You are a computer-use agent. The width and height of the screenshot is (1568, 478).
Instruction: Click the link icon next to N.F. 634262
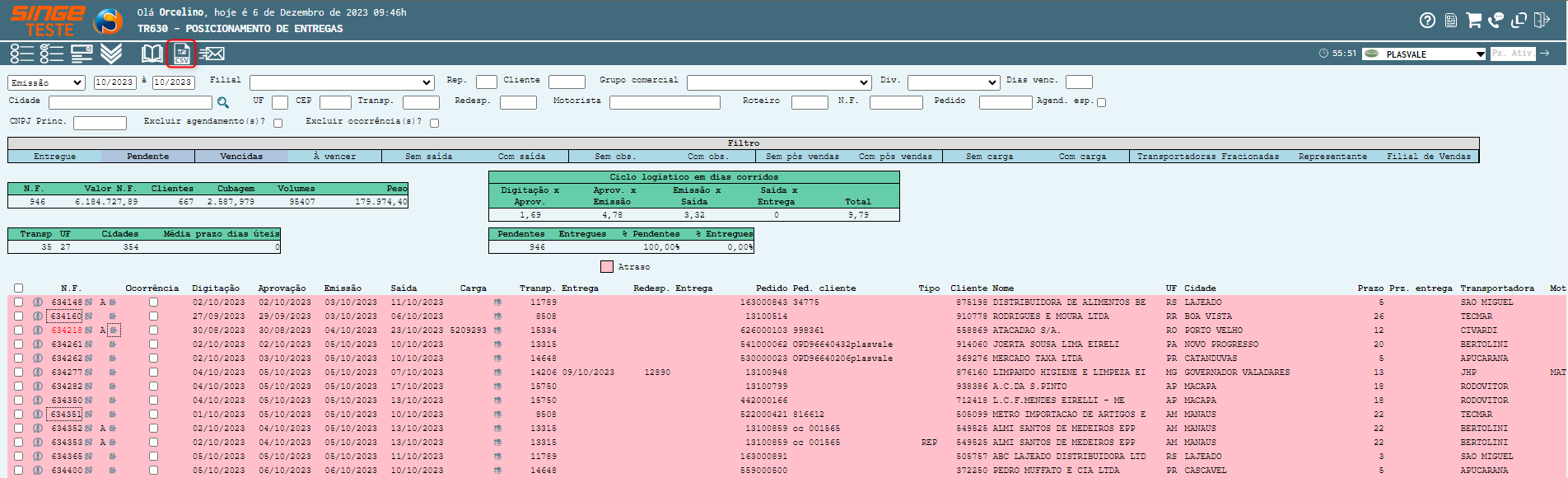(x=89, y=358)
